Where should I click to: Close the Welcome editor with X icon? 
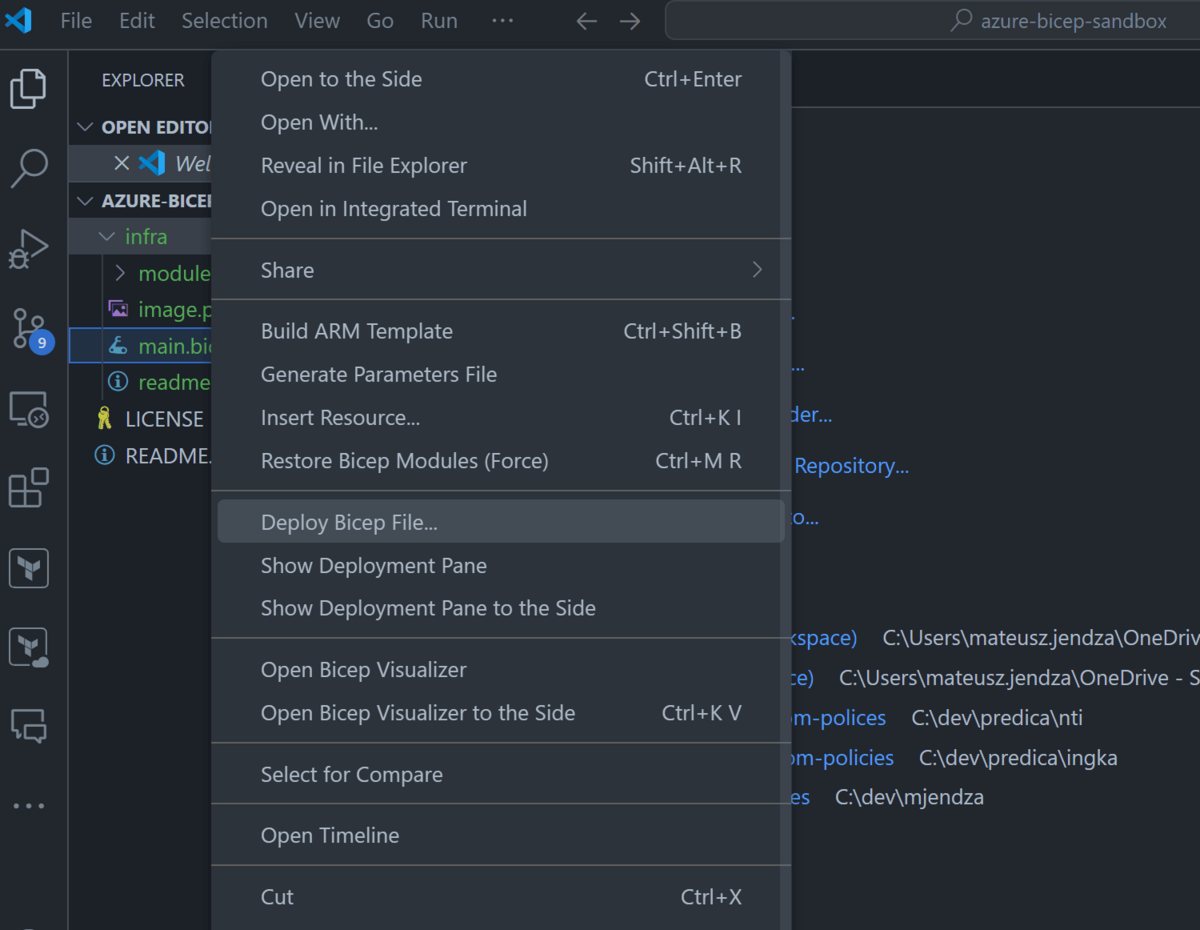pyautogui.click(x=121, y=163)
